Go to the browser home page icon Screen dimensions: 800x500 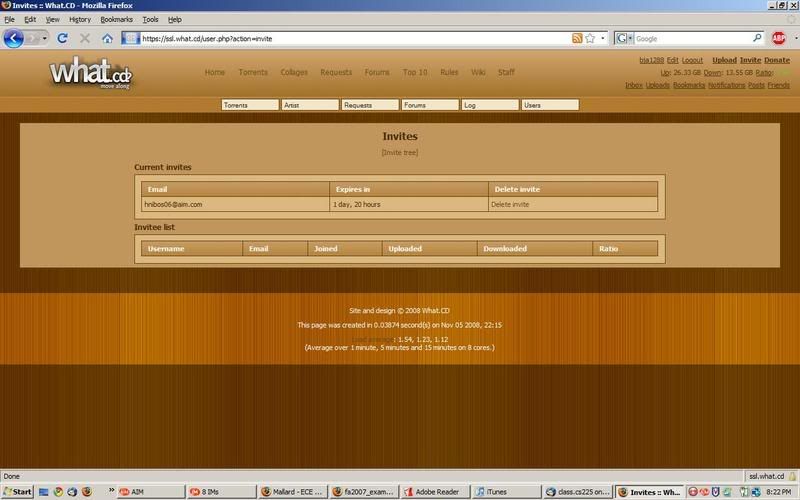(x=107, y=38)
